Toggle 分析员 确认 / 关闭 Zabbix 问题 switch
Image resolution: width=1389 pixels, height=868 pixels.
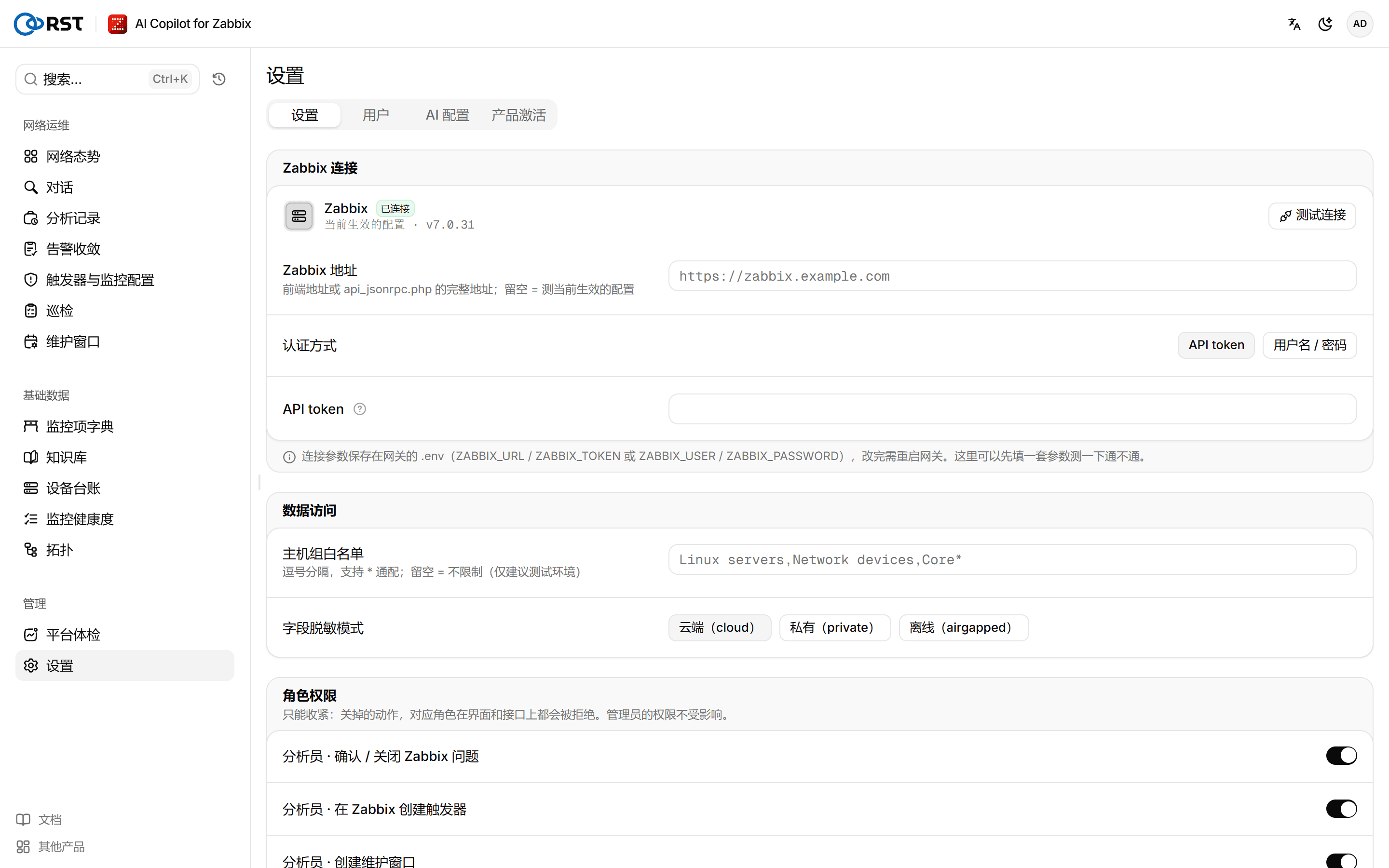click(x=1341, y=756)
